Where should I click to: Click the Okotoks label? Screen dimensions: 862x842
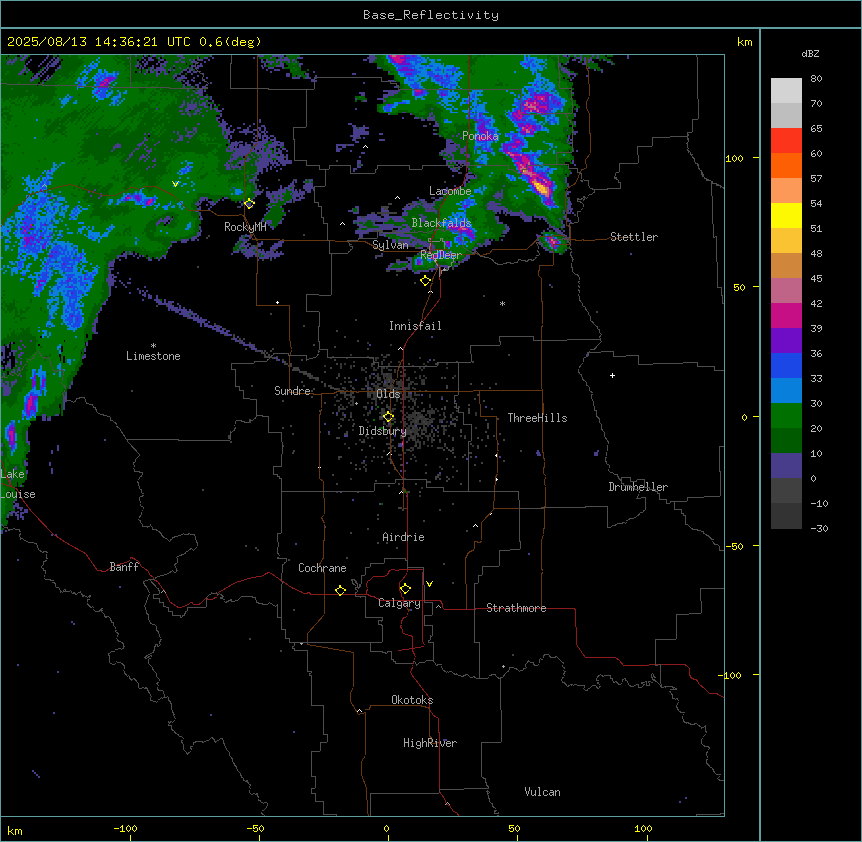(412, 700)
